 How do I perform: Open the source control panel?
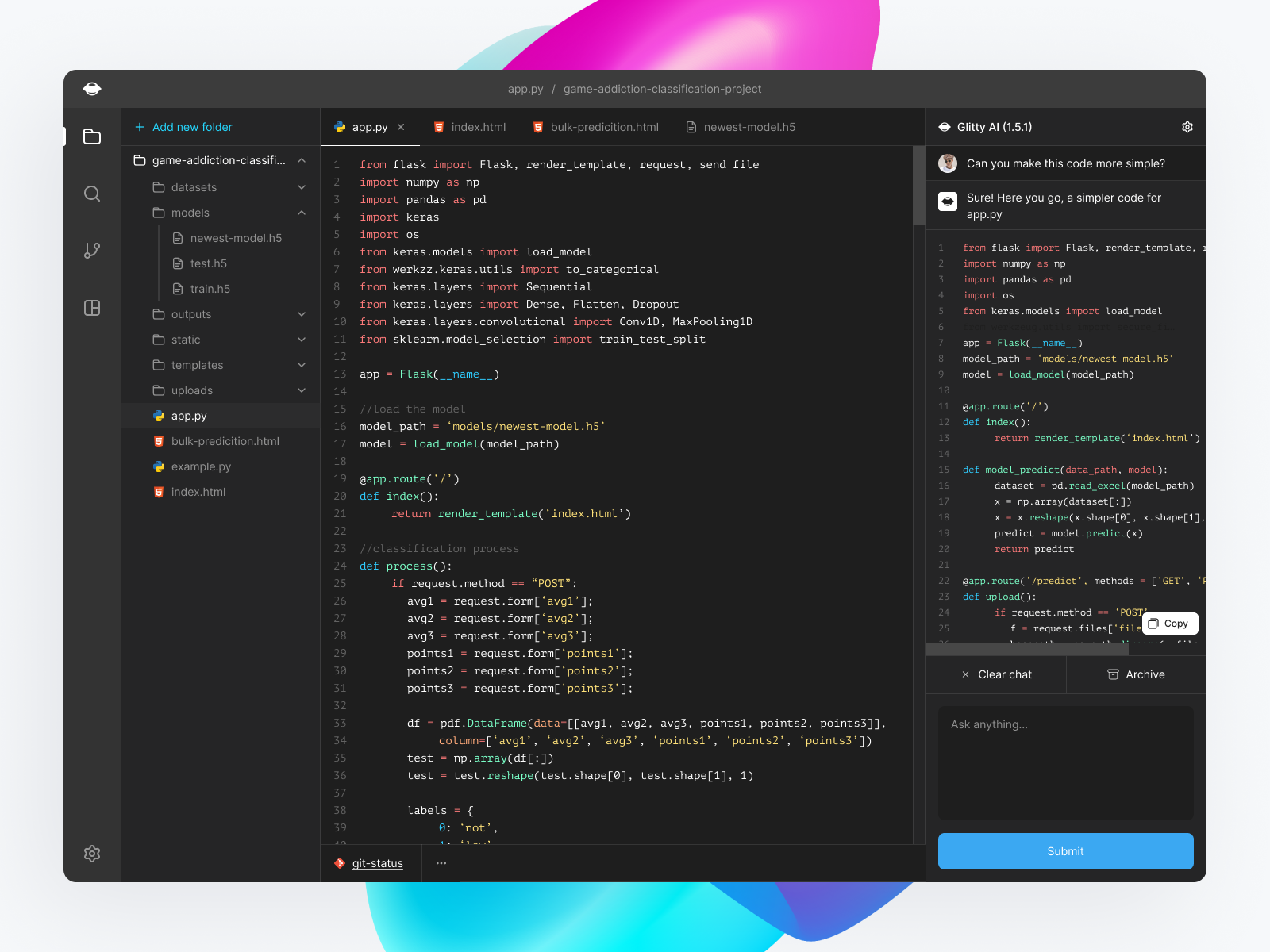pos(92,250)
